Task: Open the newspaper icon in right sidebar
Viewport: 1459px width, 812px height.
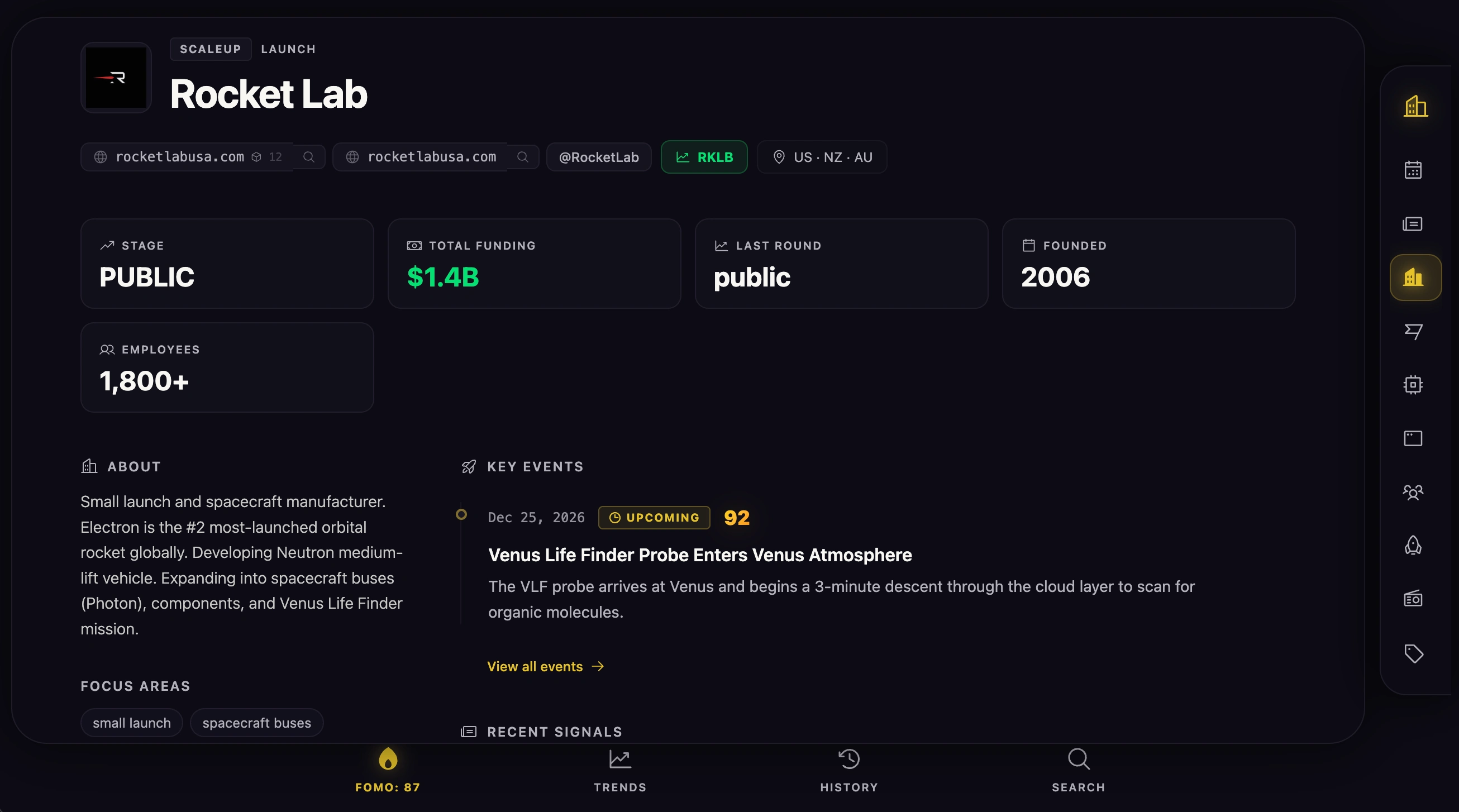Action: tap(1413, 225)
